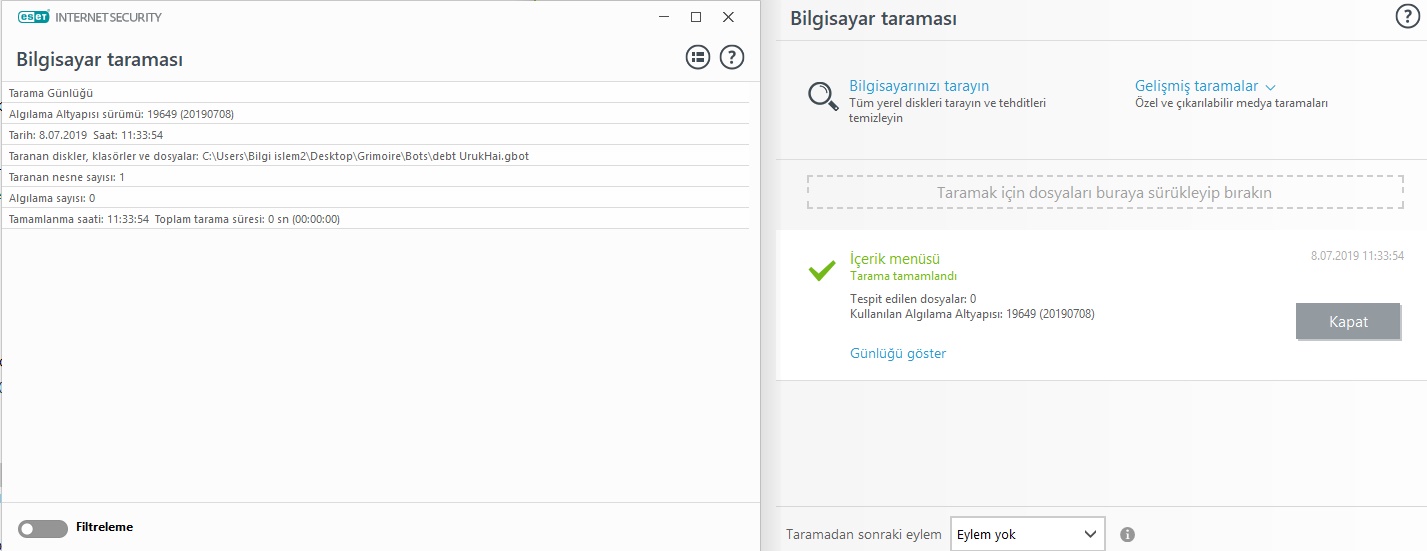This screenshot has width=1427, height=551.
Task: Click the file drop zone for scanning
Action: pyautogui.click(x=1104, y=192)
